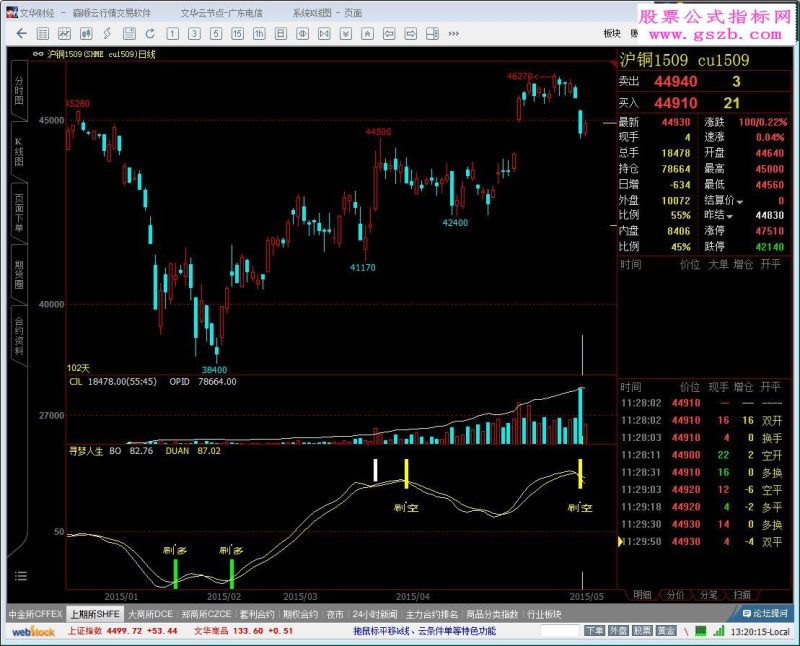The image size is (800, 646).
Task: Switch to the 扫描 tab
Action: [742, 595]
